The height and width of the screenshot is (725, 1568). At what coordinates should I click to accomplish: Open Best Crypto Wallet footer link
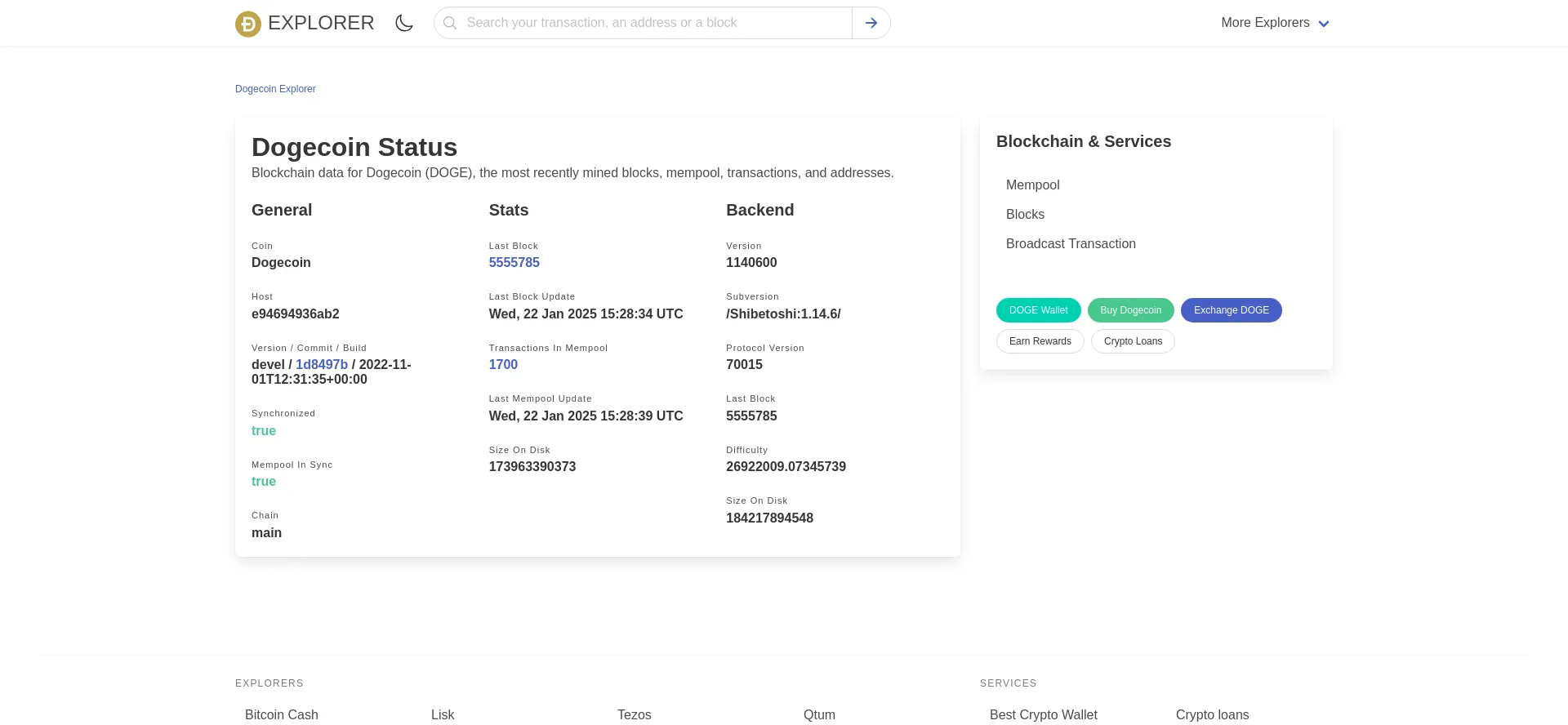(x=1044, y=714)
